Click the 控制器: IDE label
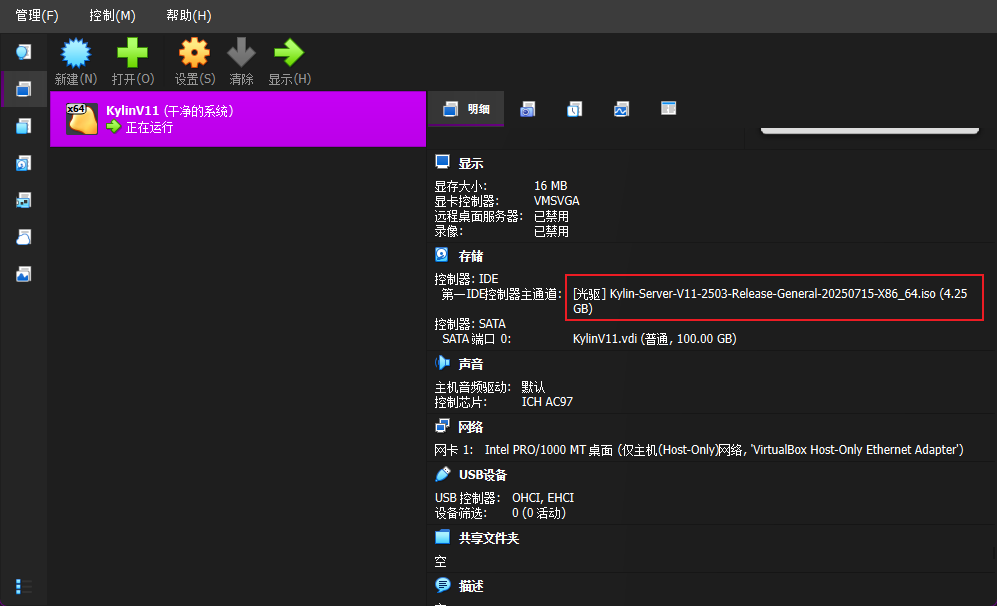The width and height of the screenshot is (997, 606). [x=467, y=279]
